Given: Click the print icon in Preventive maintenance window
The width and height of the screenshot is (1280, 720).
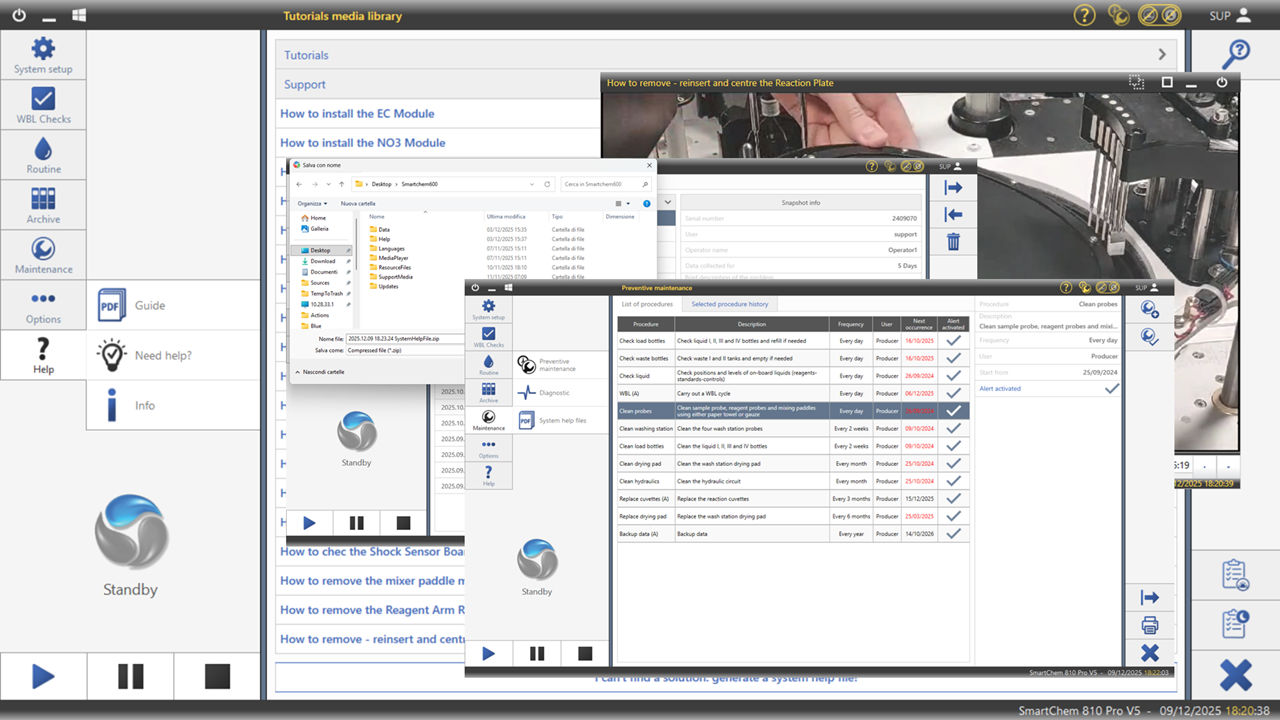Looking at the screenshot, I should click(x=1149, y=625).
